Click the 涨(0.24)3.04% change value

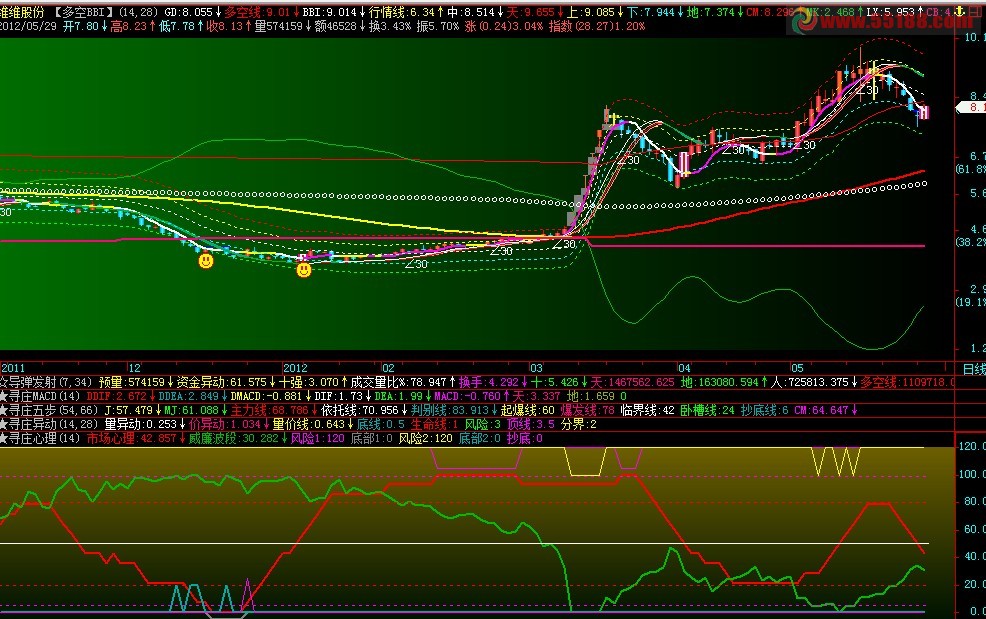point(504,26)
